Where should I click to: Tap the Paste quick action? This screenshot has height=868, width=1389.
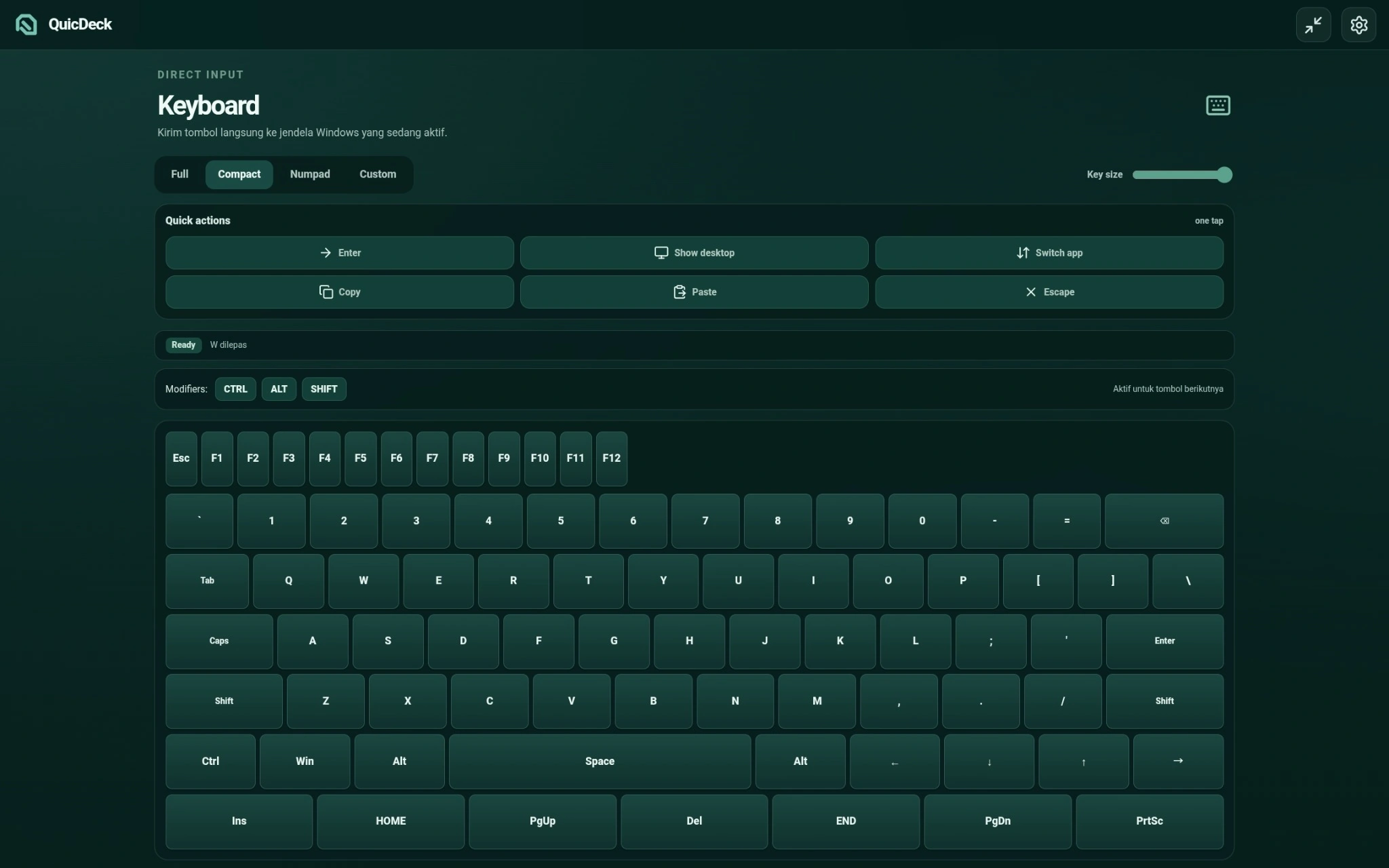[x=694, y=292]
